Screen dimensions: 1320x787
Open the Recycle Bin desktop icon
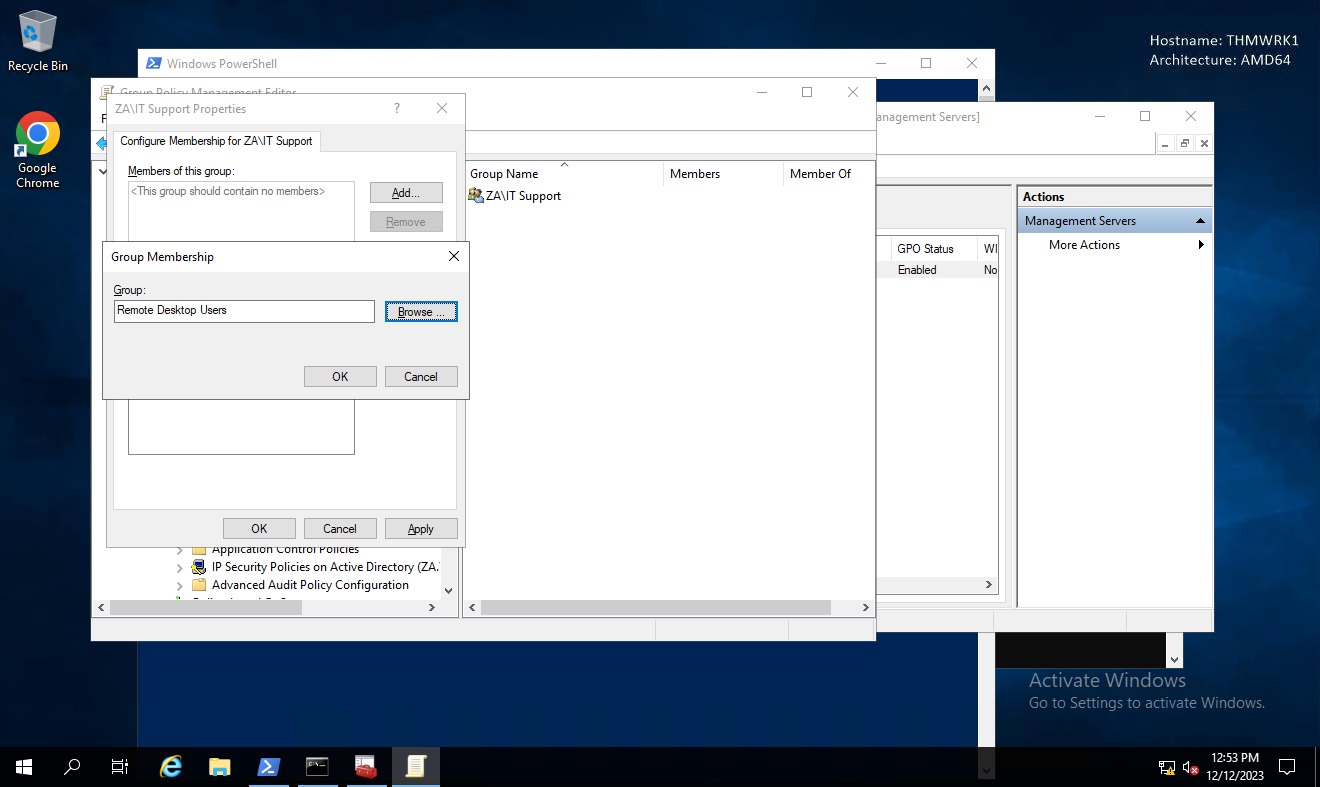click(x=38, y=41)
